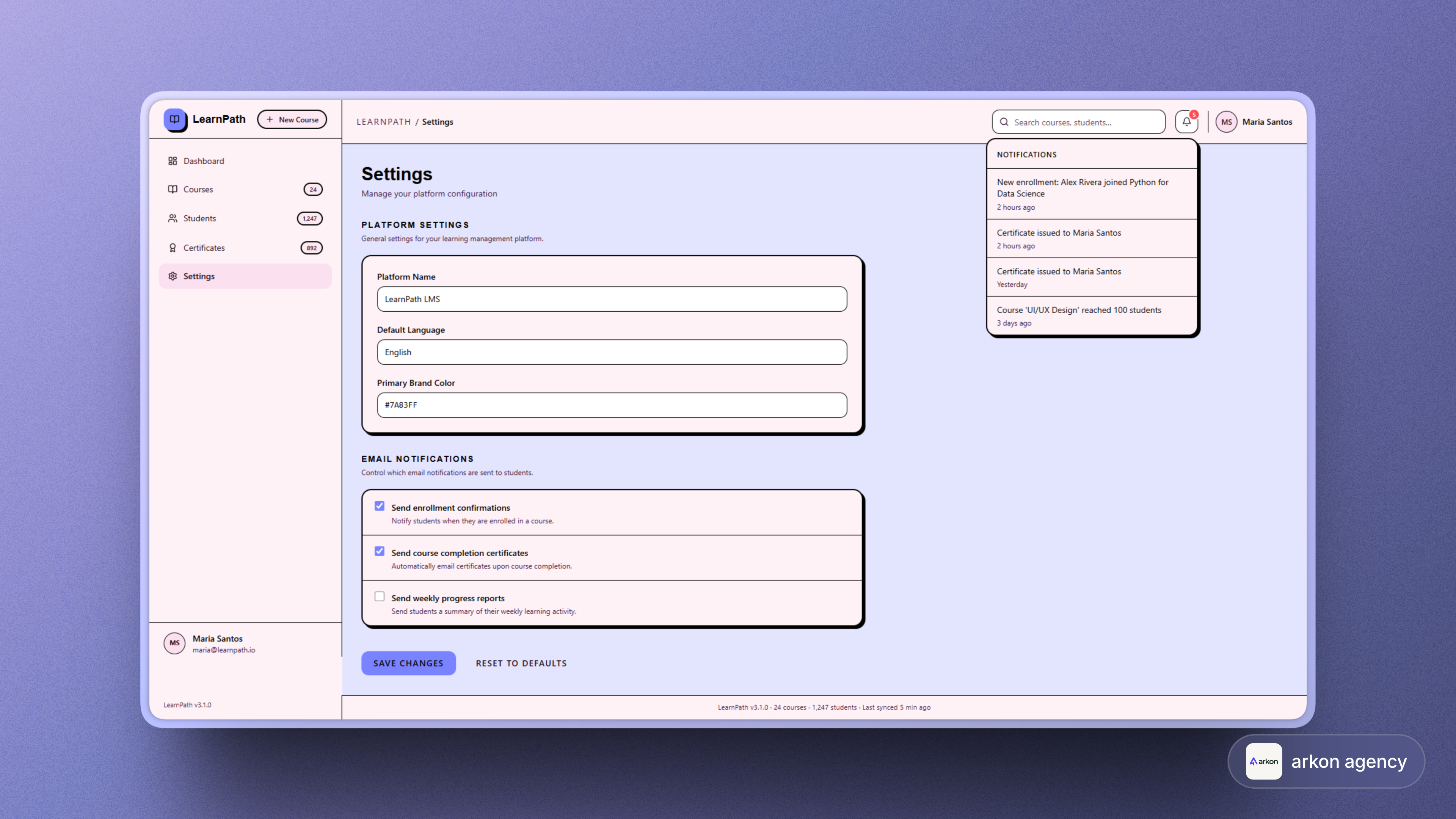
Task: Uncheck Send enrollment confirmations
Action: pos(379,506)
